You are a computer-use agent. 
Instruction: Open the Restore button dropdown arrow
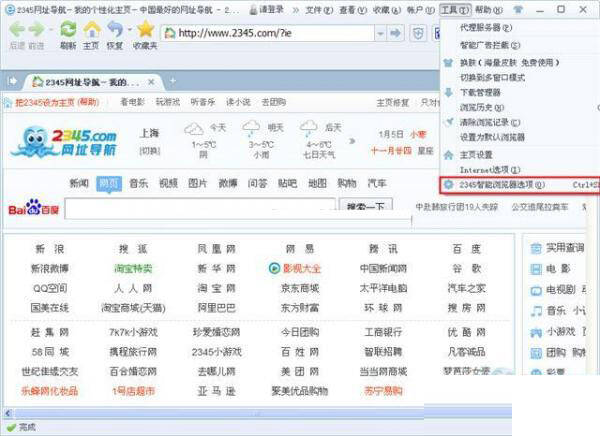pyautogui.click(x=129, y=29)
